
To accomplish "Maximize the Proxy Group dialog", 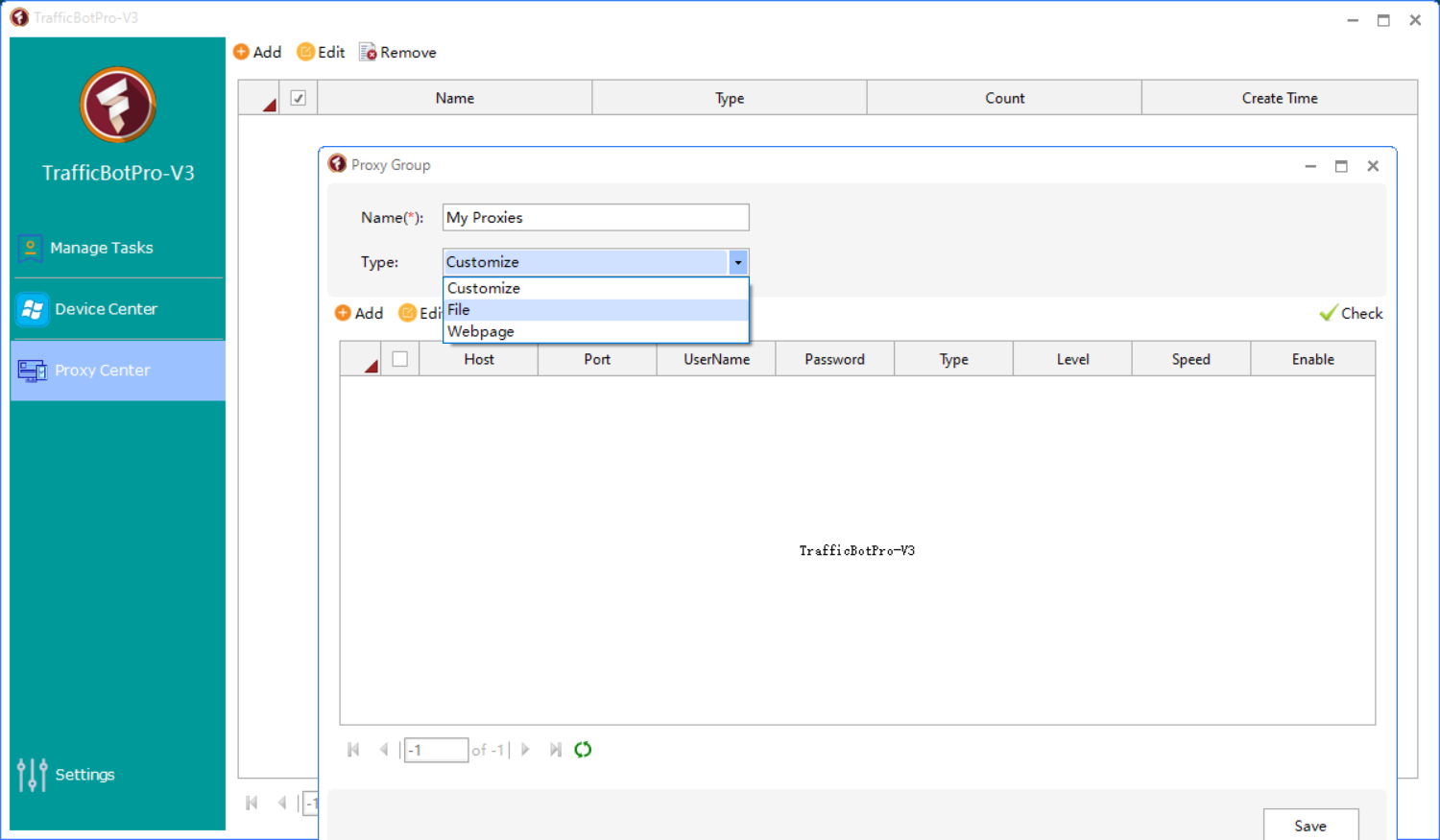I will coord(1341,166).
